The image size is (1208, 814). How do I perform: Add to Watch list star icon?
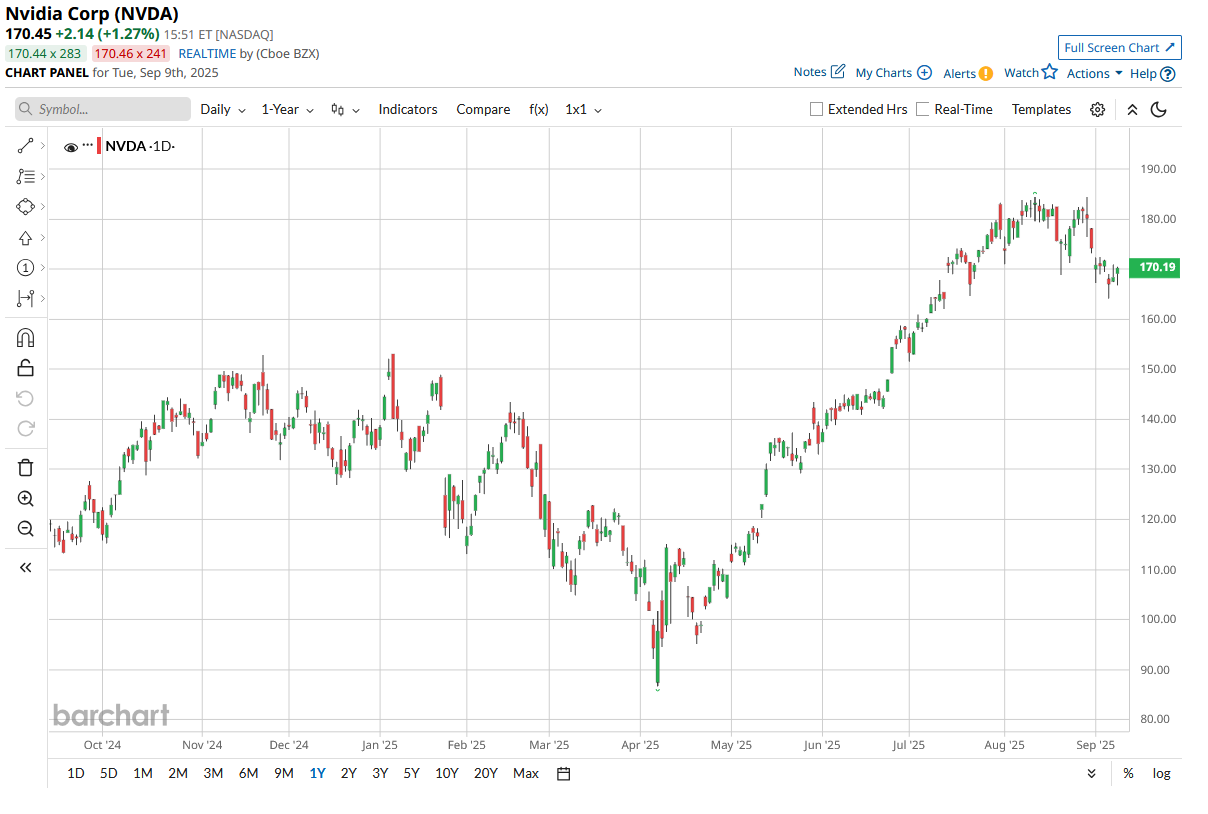click(x=1049, y=72)
